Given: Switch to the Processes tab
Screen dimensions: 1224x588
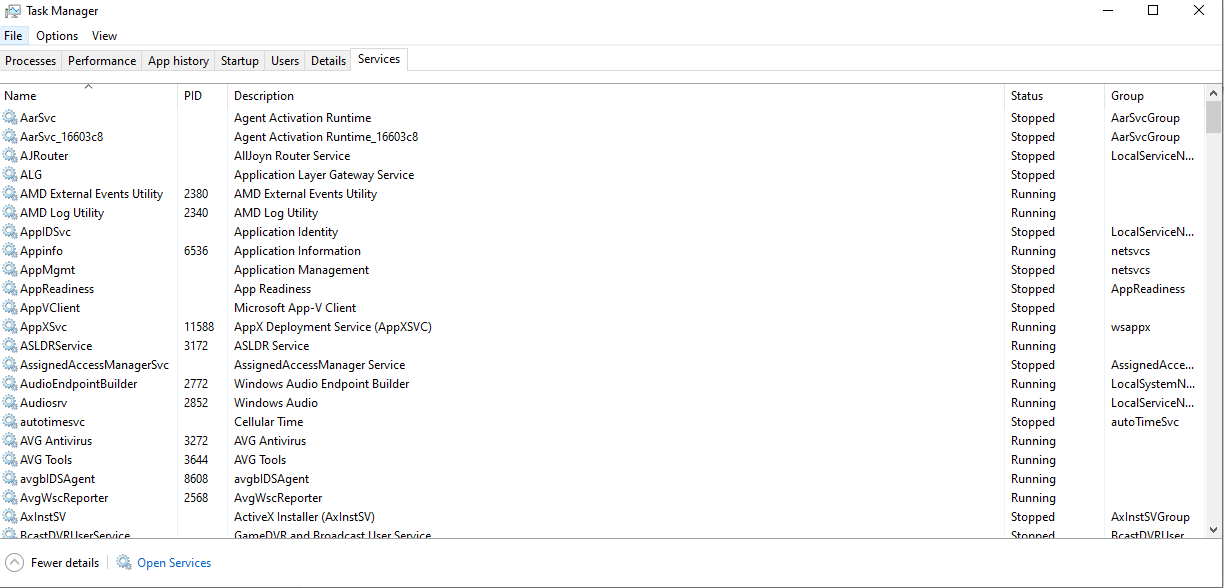Looking at the screenshot, I should [31, 61].
